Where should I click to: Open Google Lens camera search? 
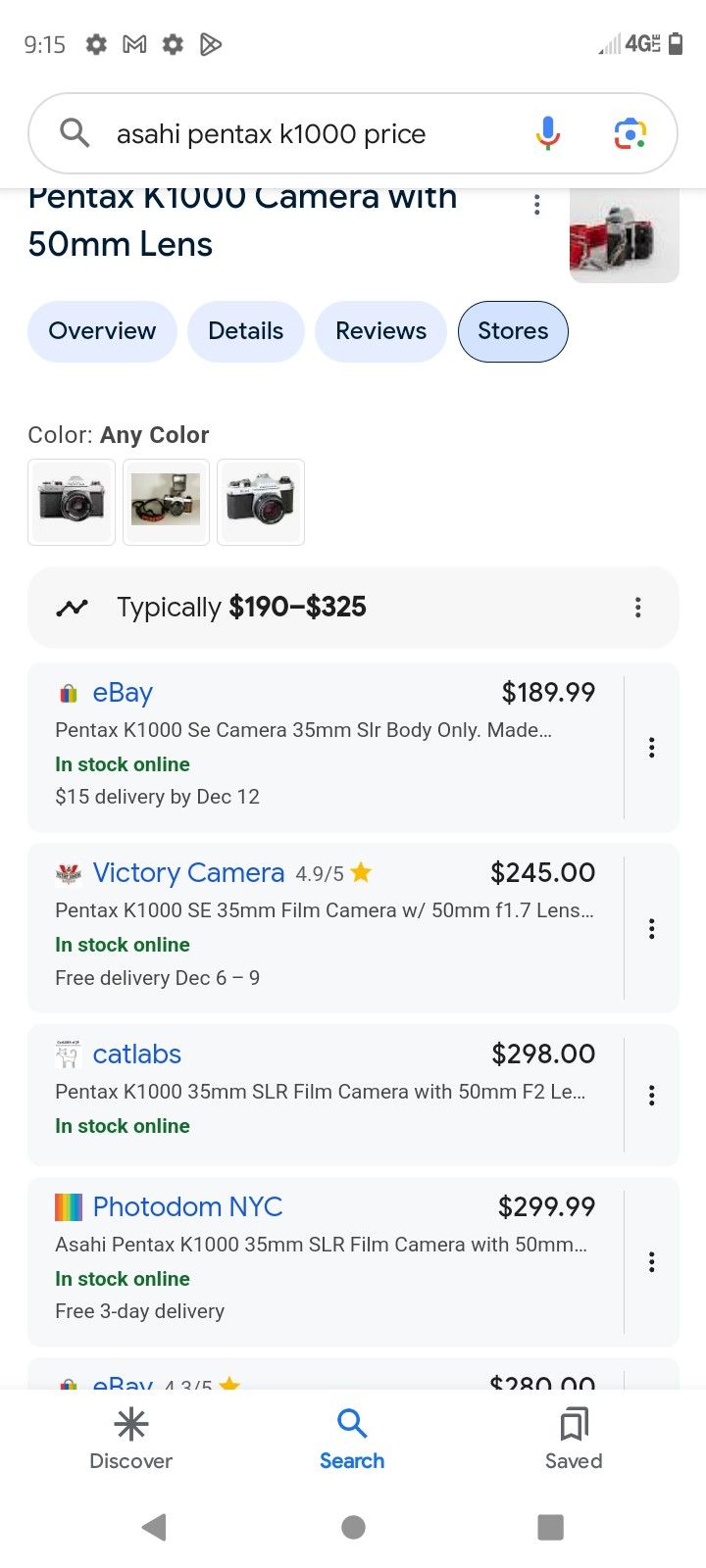pyautogui.click(x=630, y=133)
